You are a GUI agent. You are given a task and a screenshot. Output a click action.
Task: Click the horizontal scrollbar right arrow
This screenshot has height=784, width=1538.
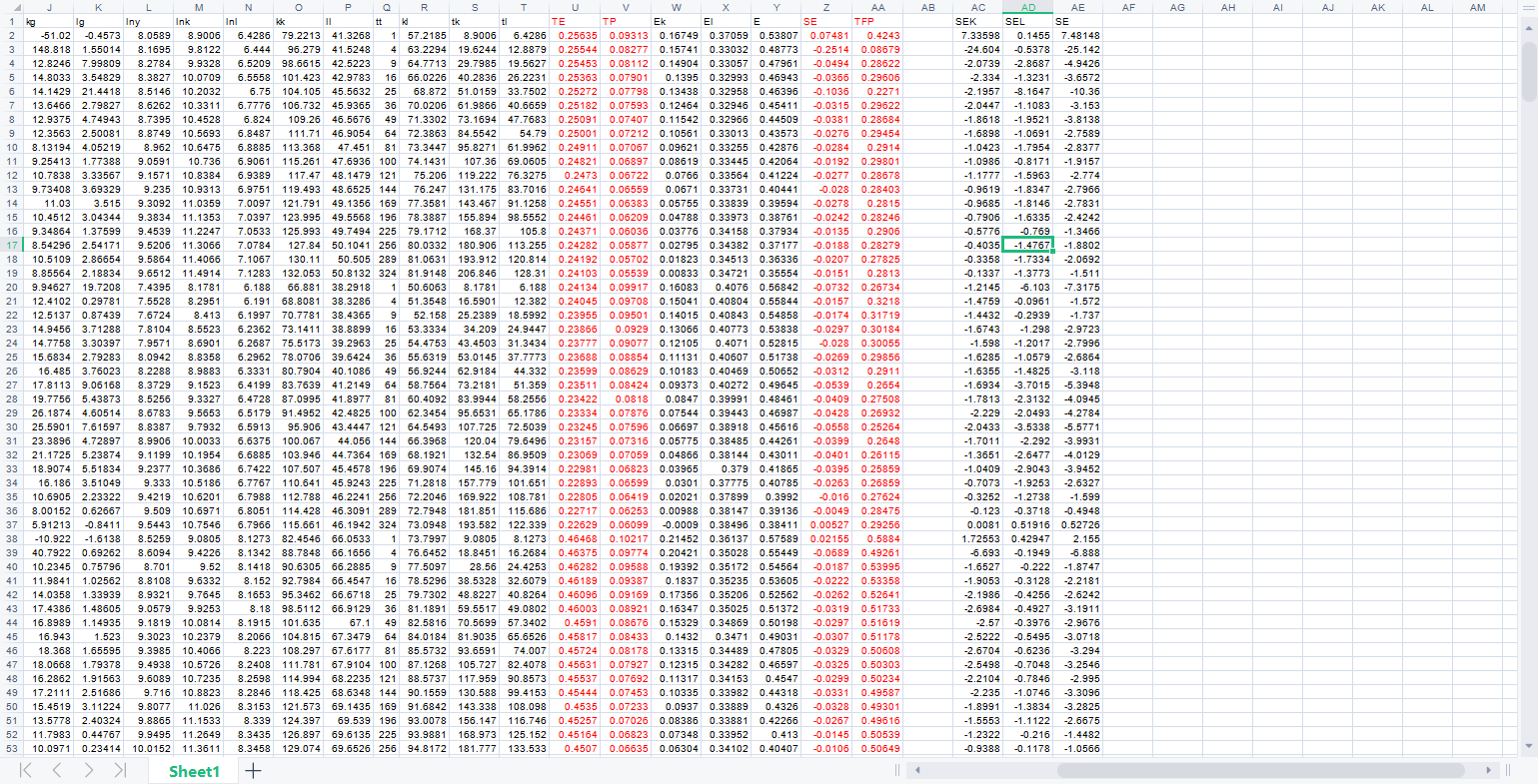tap(1489, 770)
